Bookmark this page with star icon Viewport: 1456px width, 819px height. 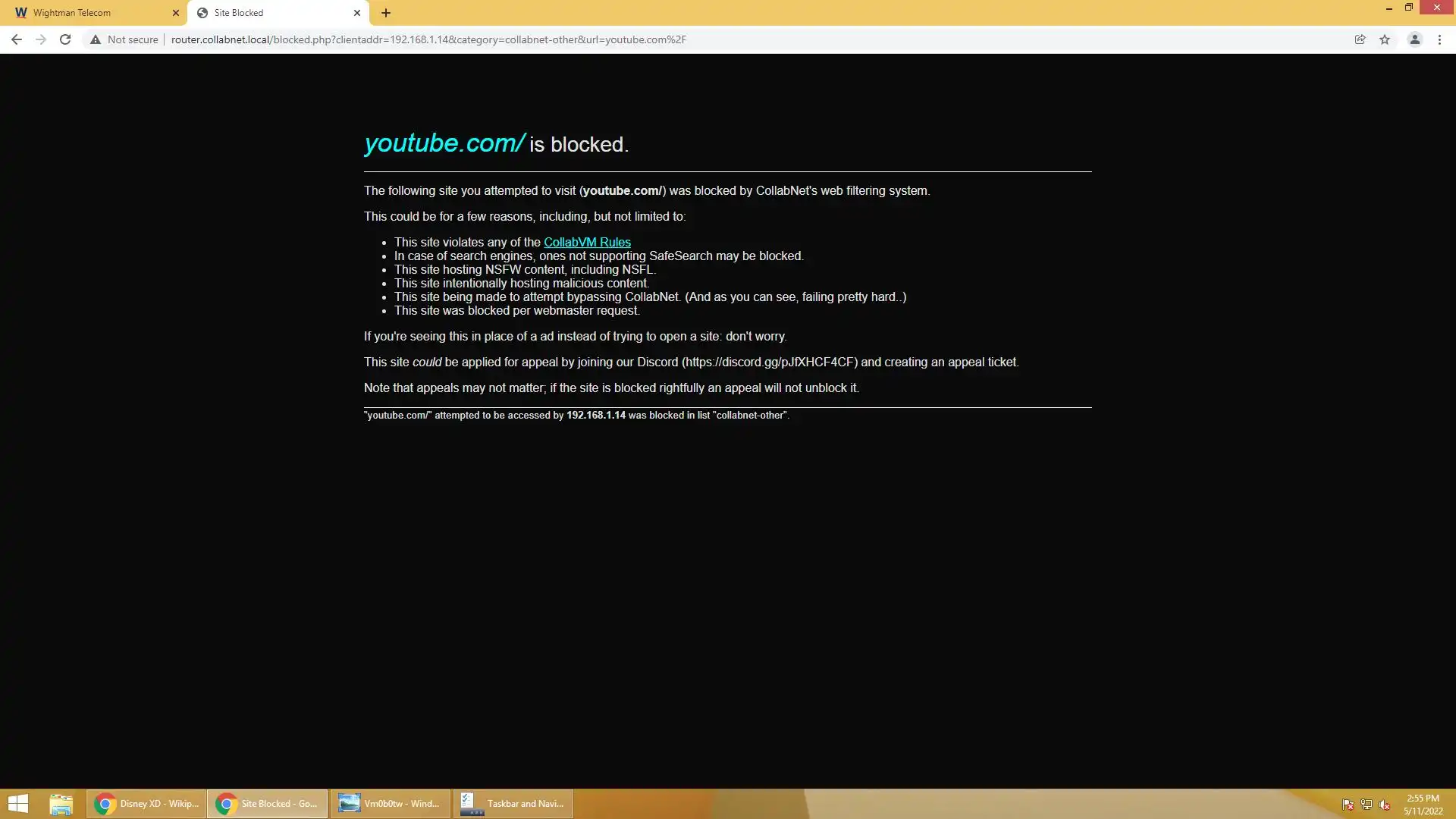tap(1385, 39)
